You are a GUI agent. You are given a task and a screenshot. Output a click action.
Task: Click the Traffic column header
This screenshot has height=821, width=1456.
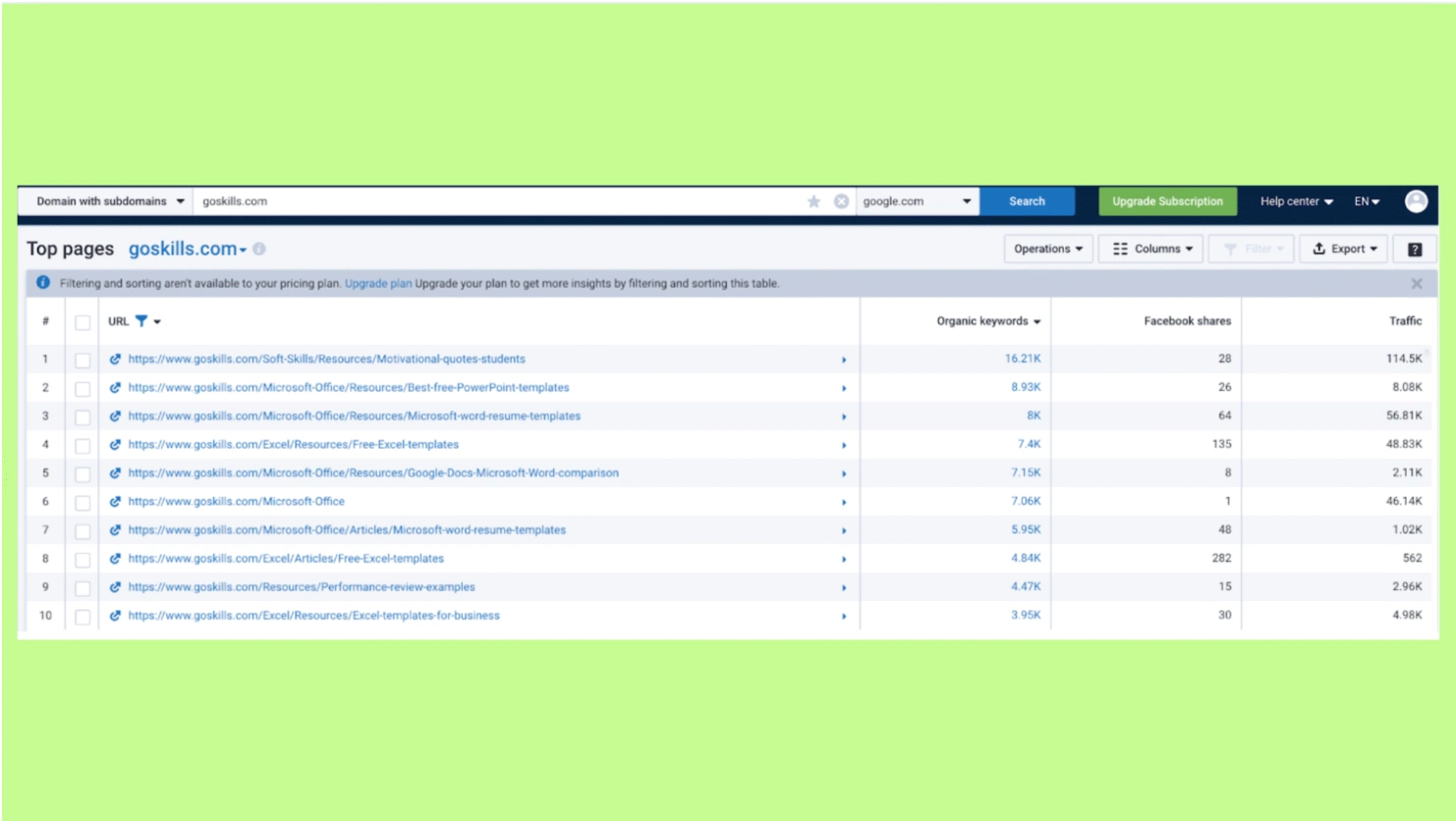pyautogui.click(x=1405, y=321)
